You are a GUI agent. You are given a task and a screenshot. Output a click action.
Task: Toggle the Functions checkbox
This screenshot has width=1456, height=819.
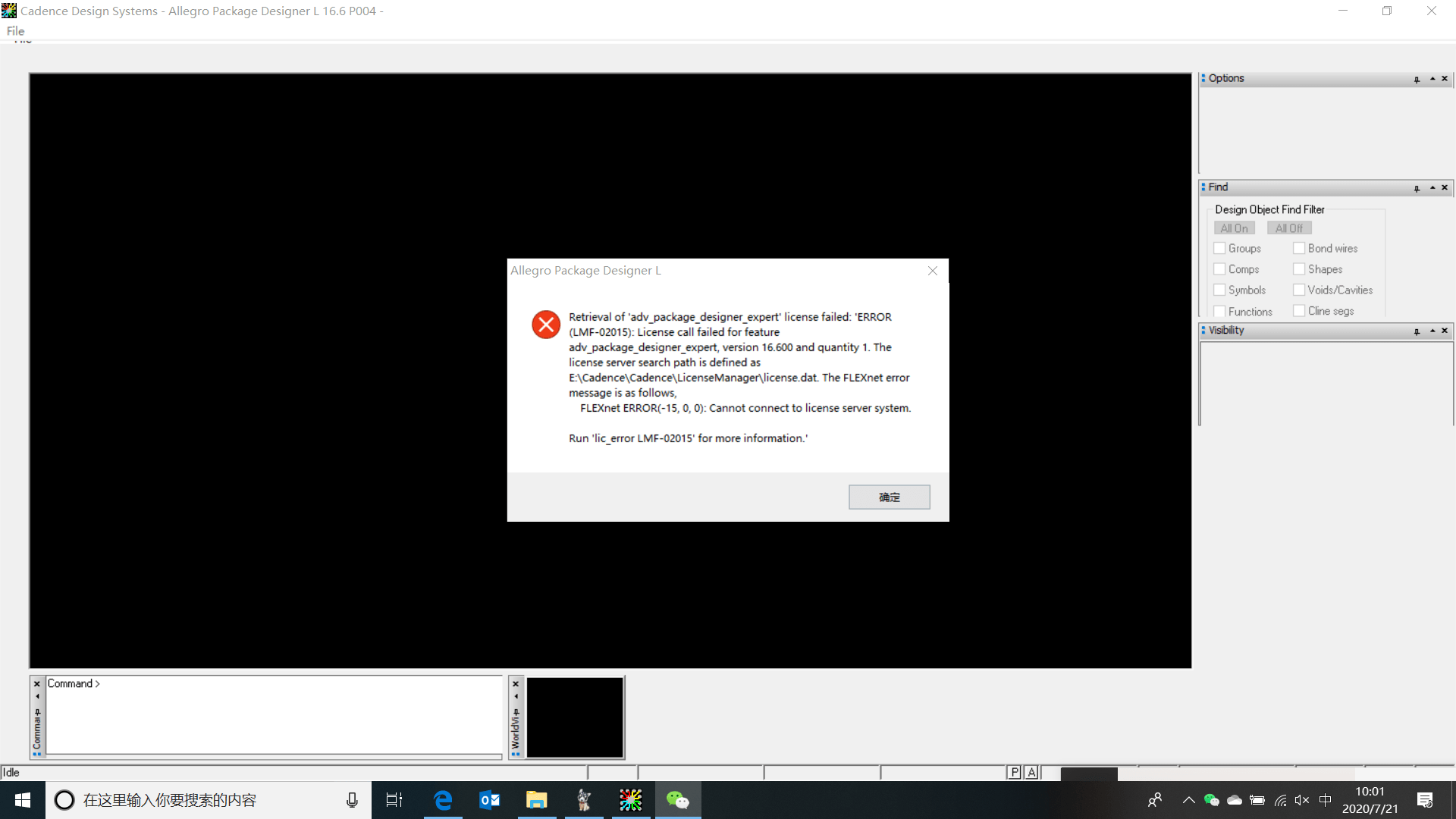(x=1219, y=312)
